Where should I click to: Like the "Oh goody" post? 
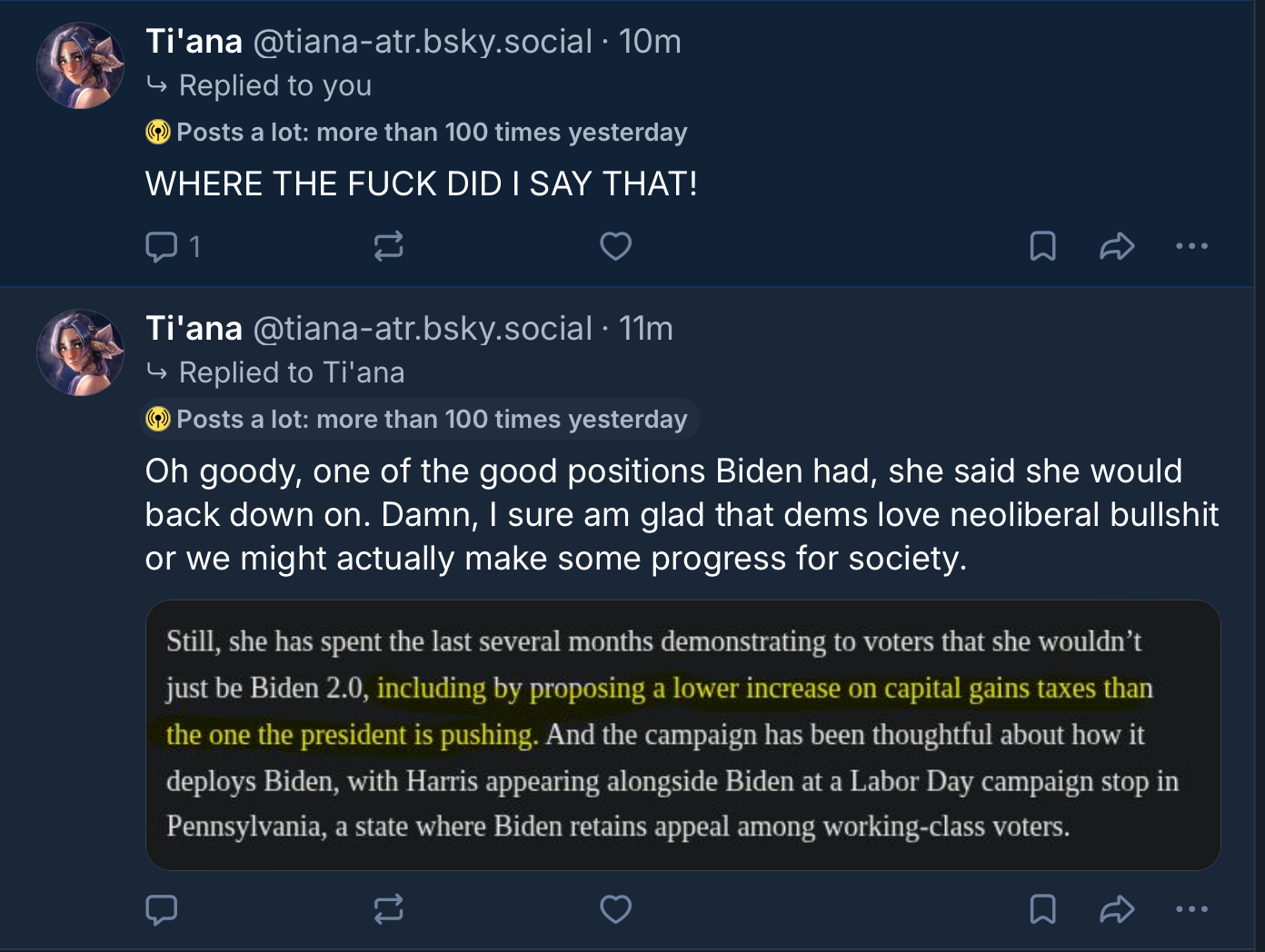tap(615, 909)
